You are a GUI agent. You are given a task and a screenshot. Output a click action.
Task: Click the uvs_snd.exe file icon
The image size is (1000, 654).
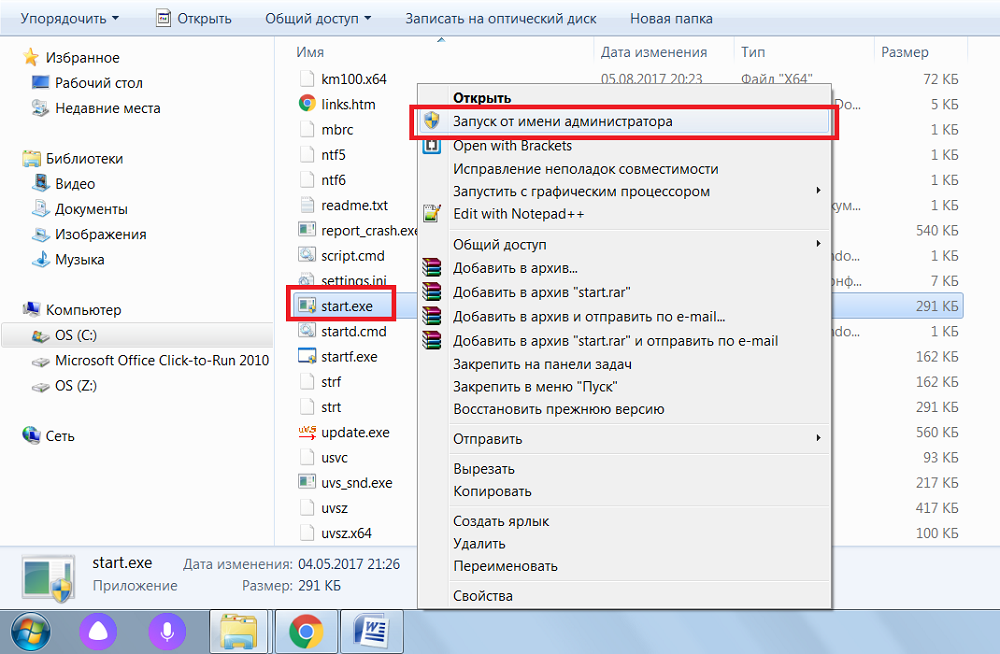point(307,482)
